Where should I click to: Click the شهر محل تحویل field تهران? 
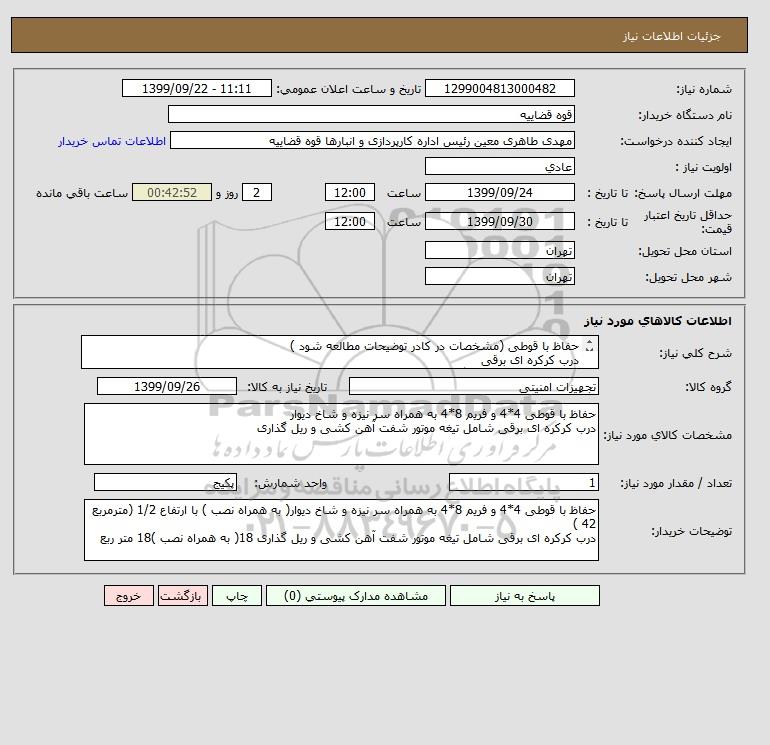pos(499,277)
